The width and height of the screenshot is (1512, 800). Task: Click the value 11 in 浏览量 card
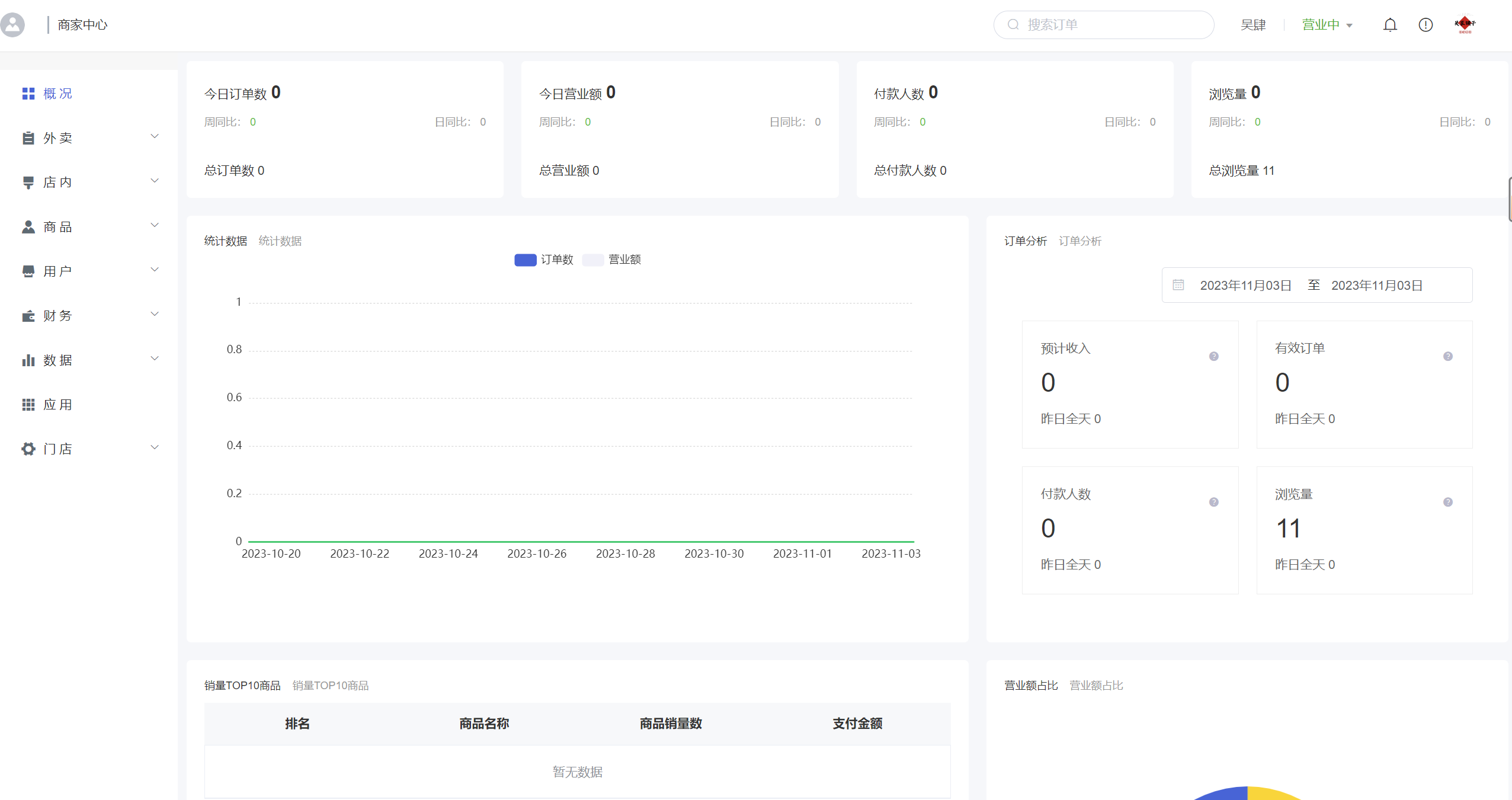1288,529
